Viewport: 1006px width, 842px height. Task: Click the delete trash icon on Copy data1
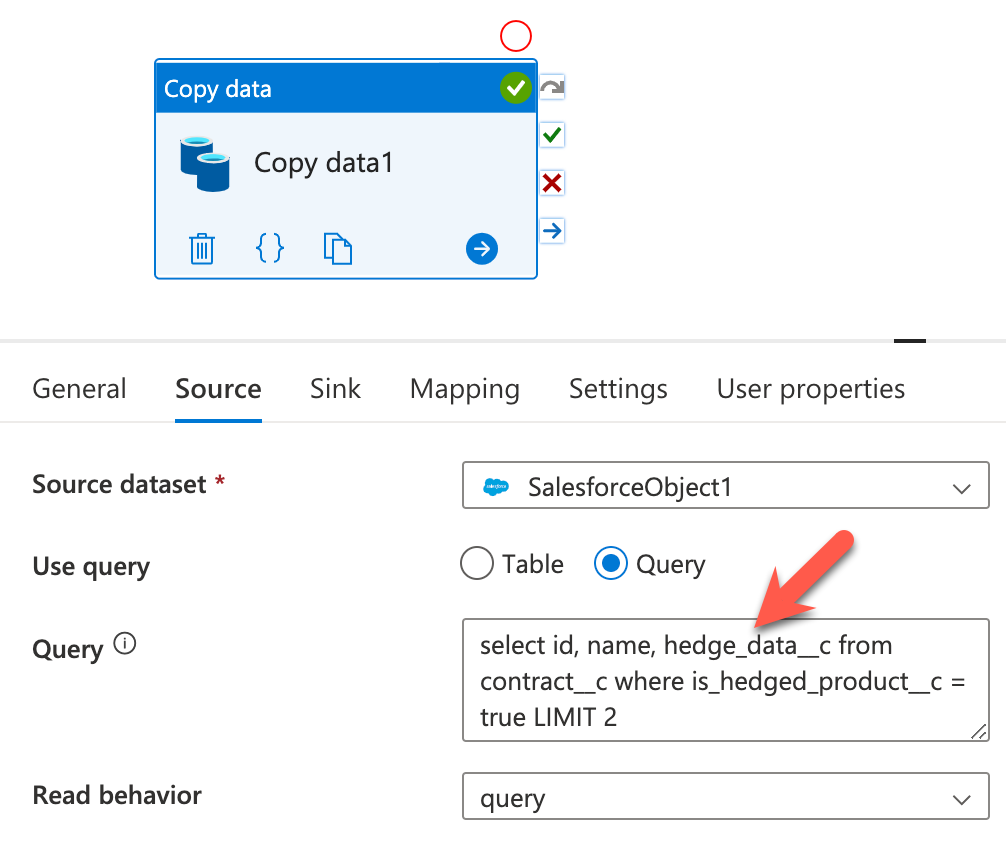click(x=203, y=249)
